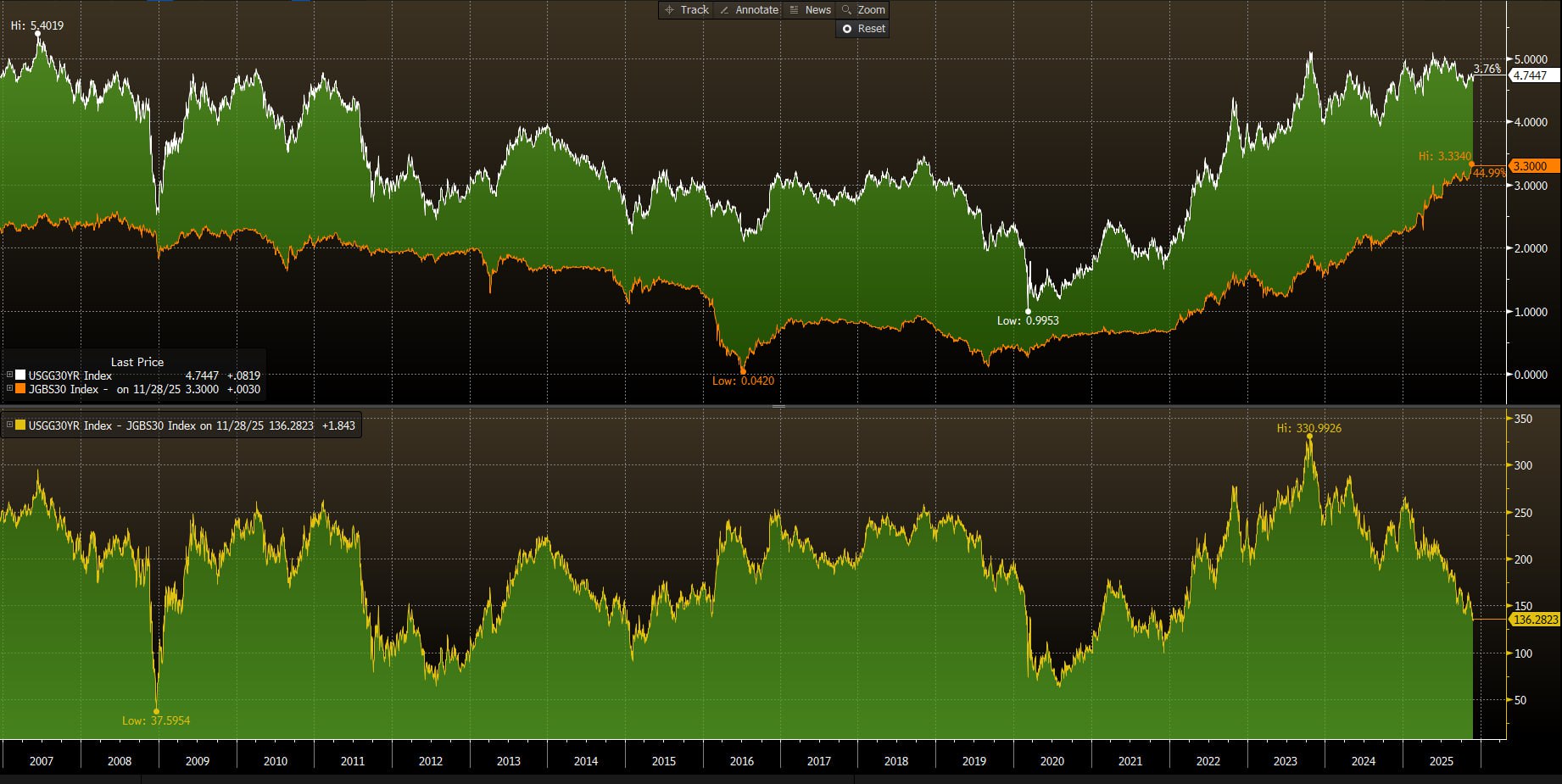Click the Reset circle icon

point(846,29)
